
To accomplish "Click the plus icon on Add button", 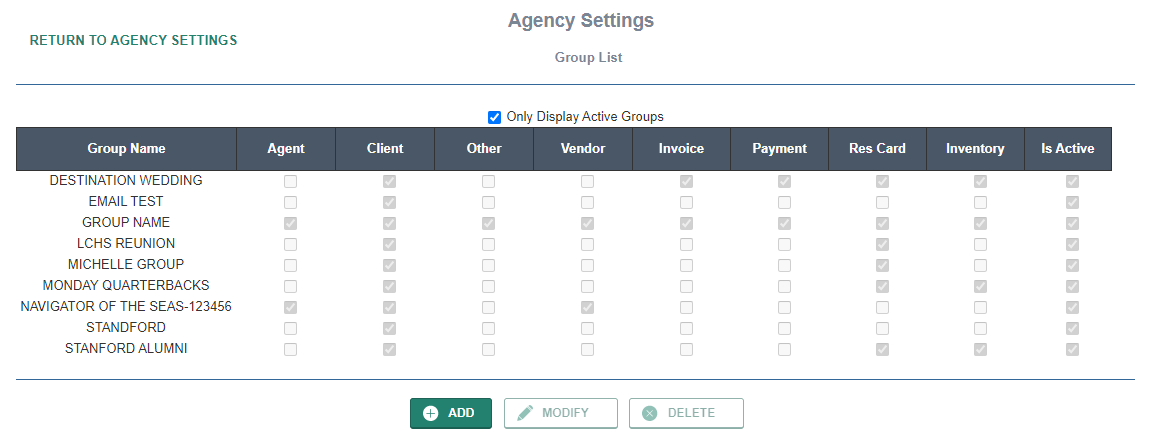I will click(x=431, y=413).
